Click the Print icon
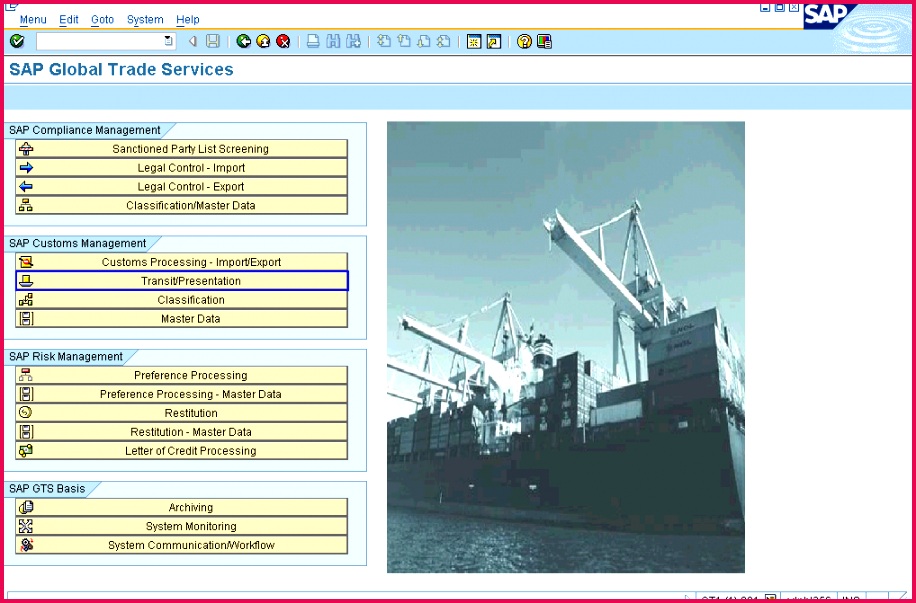The image size is (916, 603). point(314,41)
